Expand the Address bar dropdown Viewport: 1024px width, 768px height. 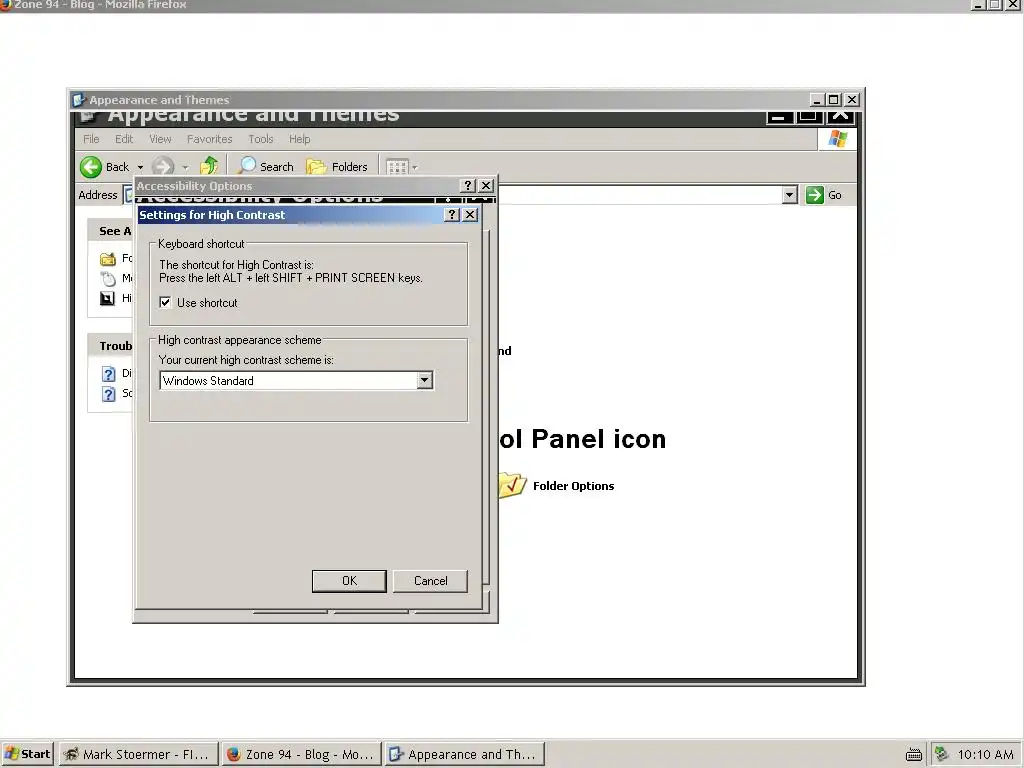pyautogui.click(x=790, y=195)
